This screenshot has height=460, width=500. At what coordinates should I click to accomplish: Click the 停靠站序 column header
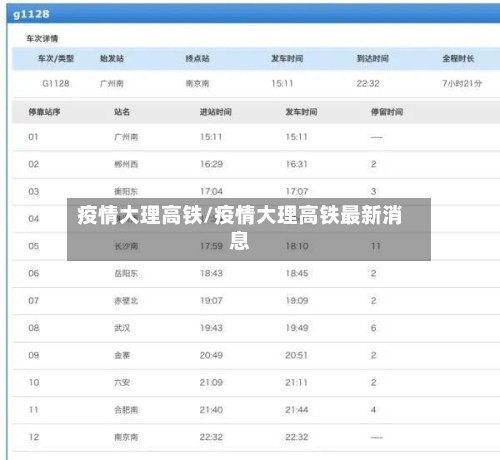(x=44, y=112)
